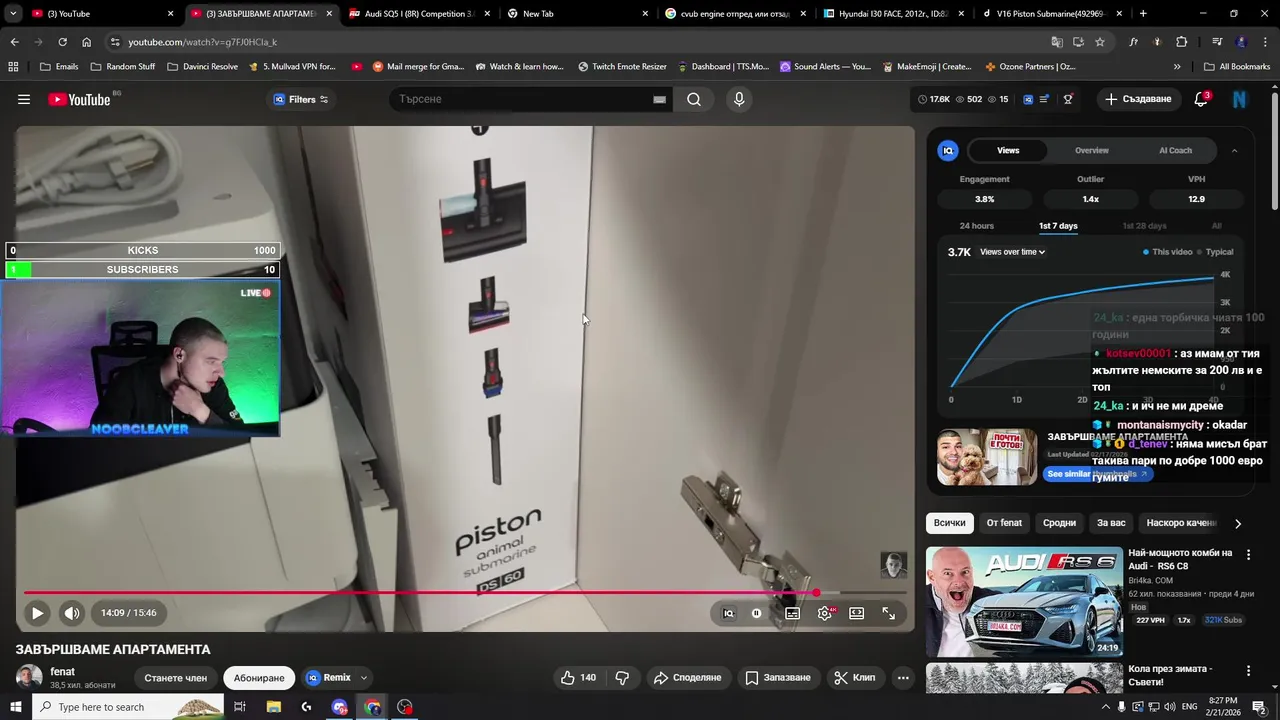Viewport: 1280px width, 720px height.
Task: Reload the page with refresh button
Action: [62, 42]
